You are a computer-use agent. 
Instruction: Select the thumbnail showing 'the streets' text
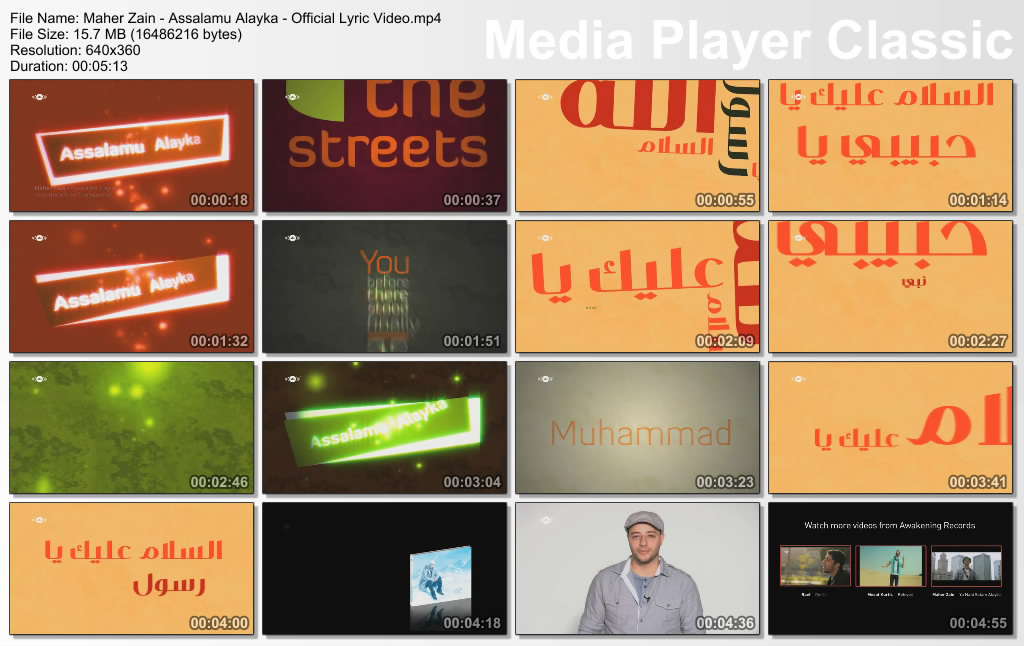385,146
